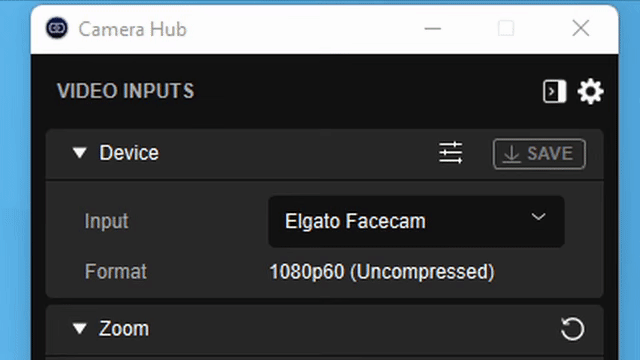Image resolution: width=640 pixels, height=360 pixels.
Task: Click the Zoom section header label
Action: (124, 329)
